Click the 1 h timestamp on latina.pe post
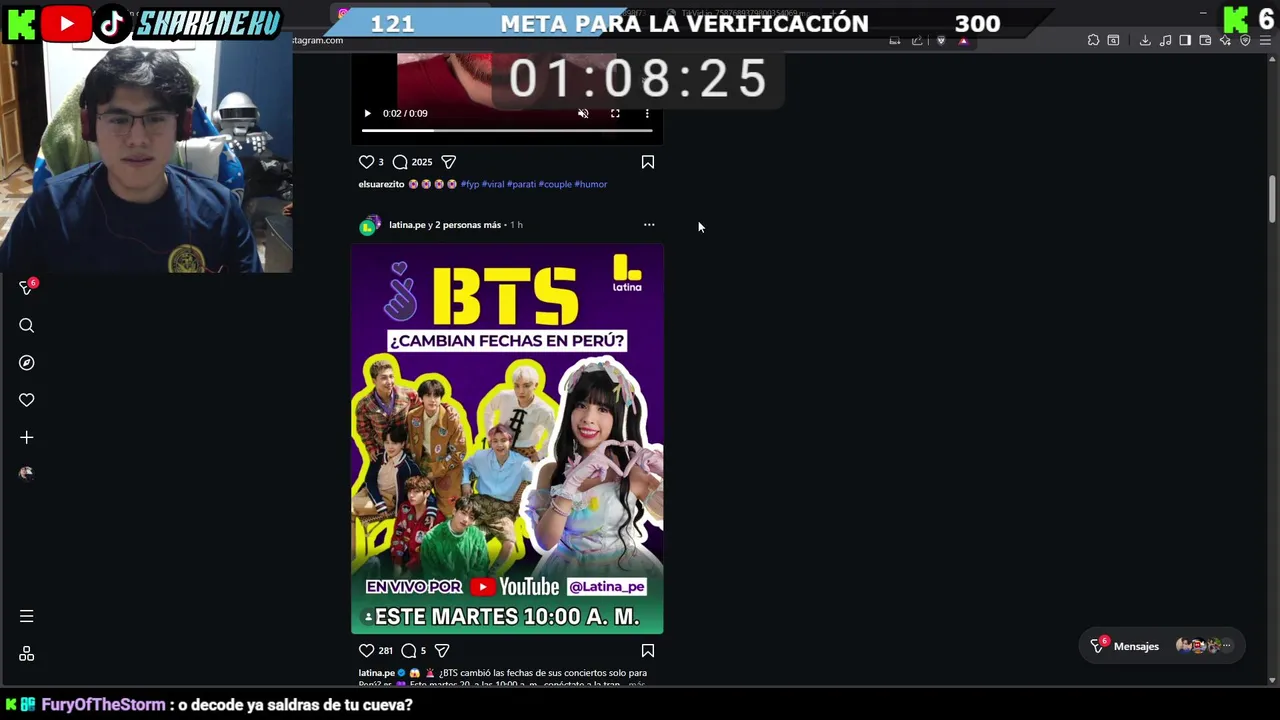This screenshot has width=1280, height=720. [516, 225]
